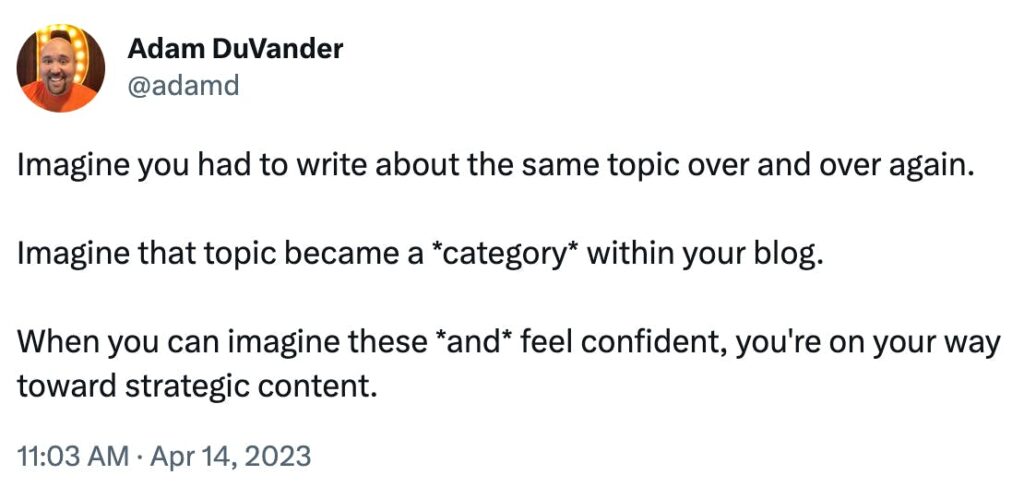
Task: Click the orange shirt in the avatar
Action: [x=59, y=99]
